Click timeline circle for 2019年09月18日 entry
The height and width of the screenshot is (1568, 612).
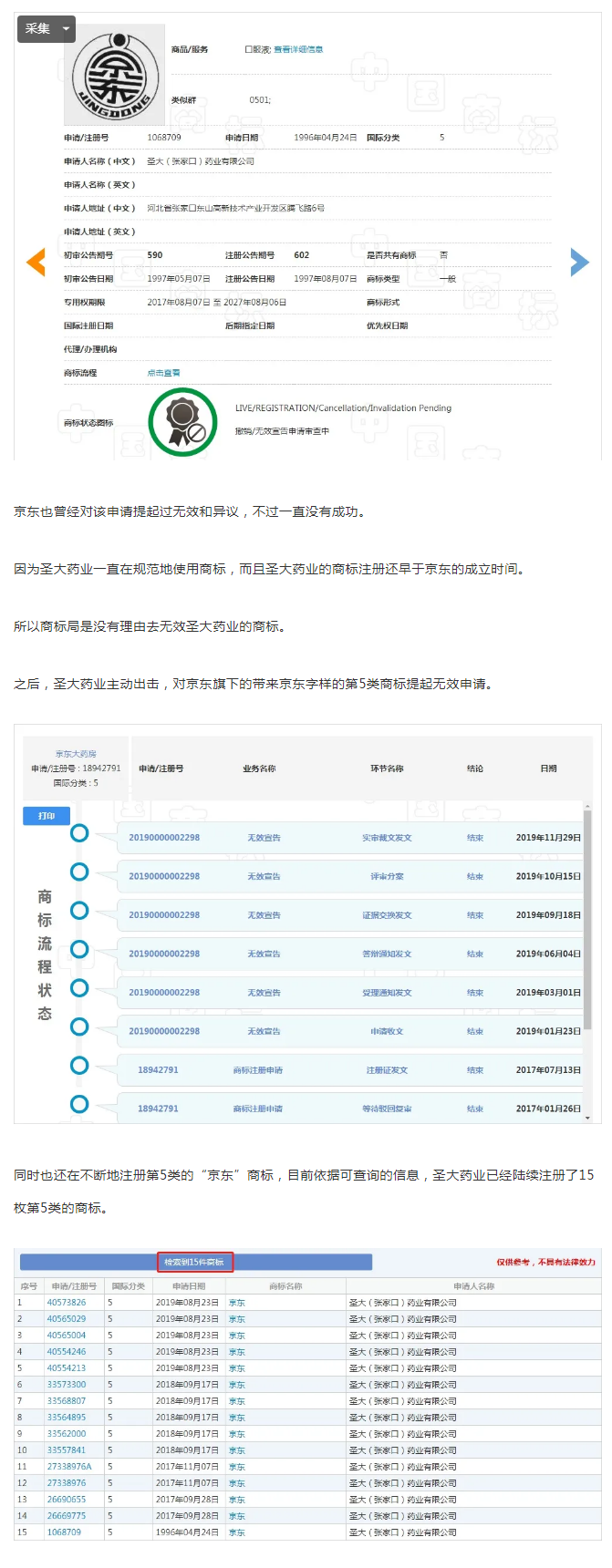79,910
